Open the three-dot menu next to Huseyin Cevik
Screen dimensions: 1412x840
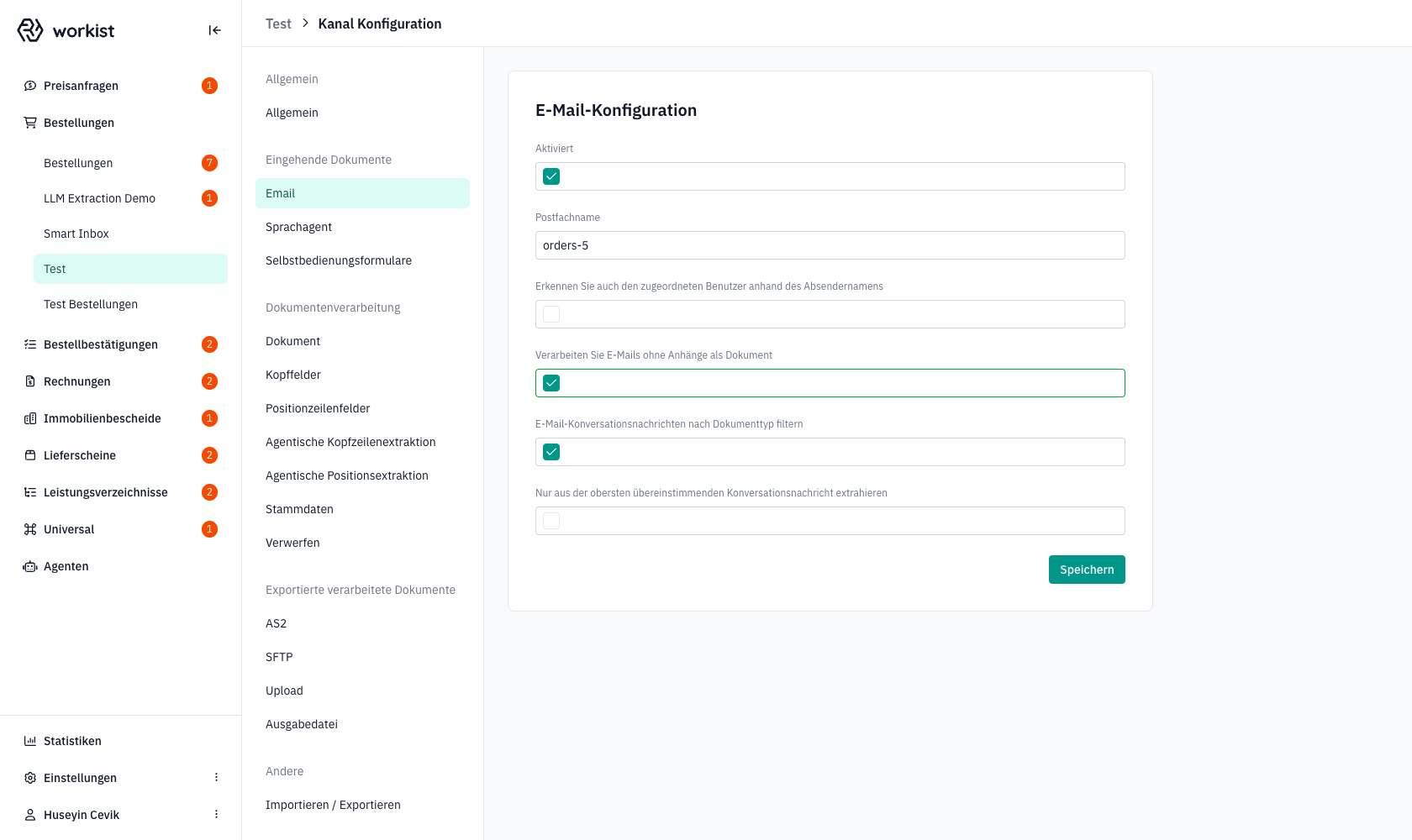coord(216,815)
